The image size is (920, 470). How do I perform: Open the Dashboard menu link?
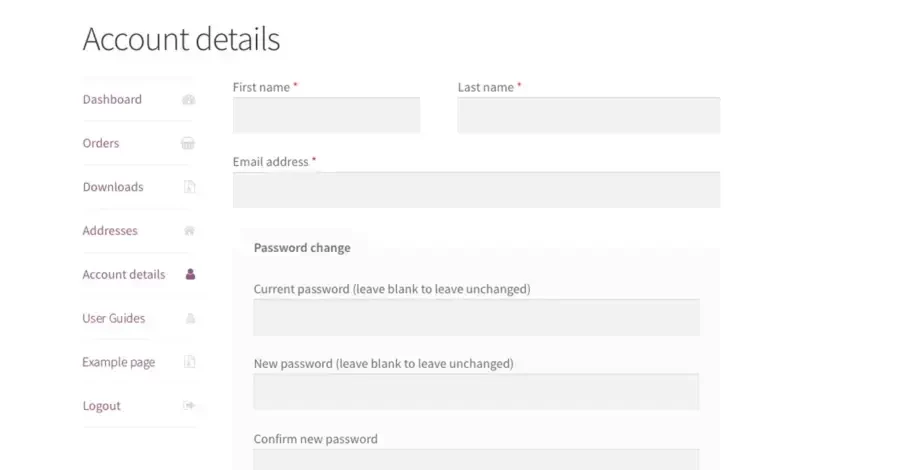(x=112, y=99)
